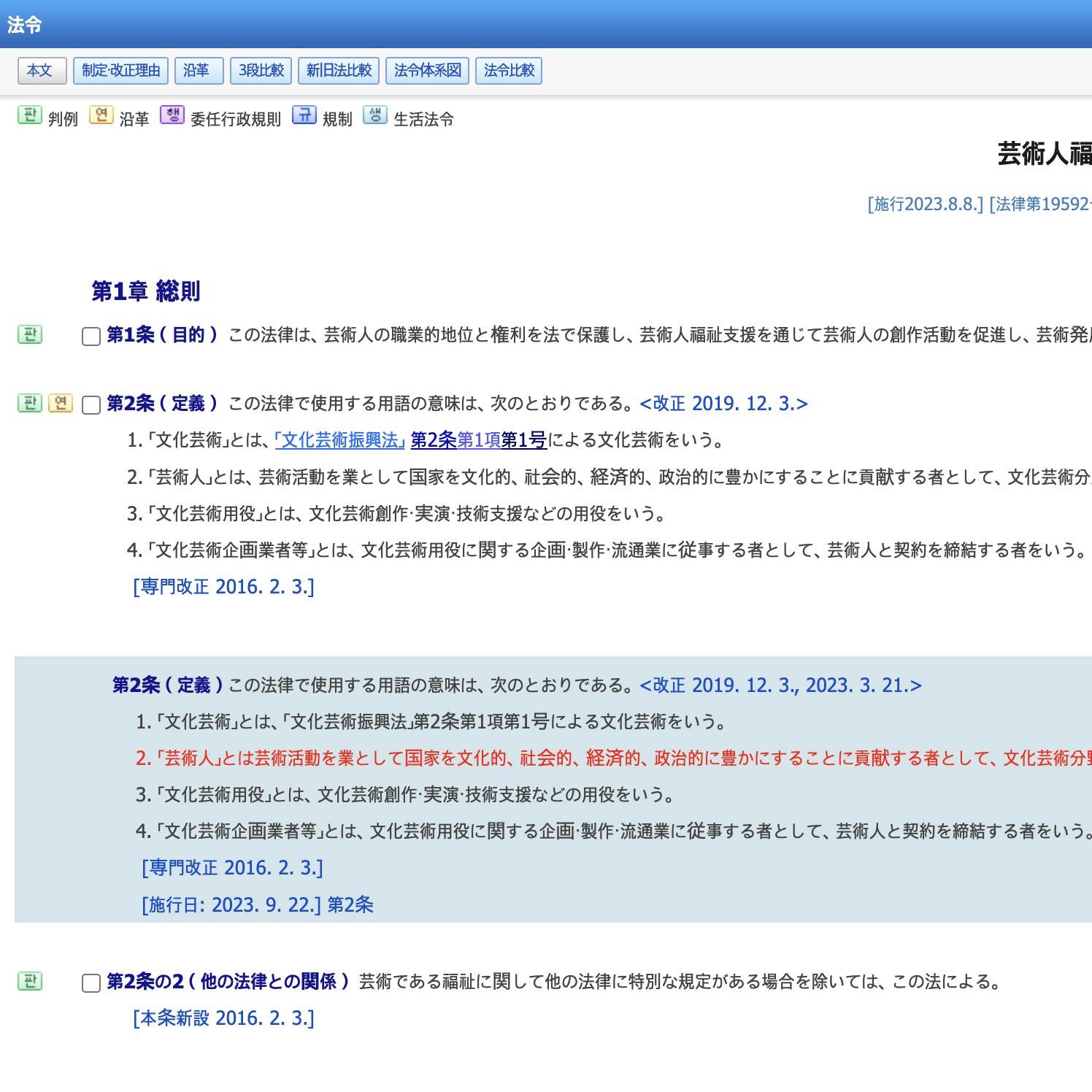Click the green 判例 legend icon
The image size is (1092, 1092).
pyautogui.click(x=30, y=115)
